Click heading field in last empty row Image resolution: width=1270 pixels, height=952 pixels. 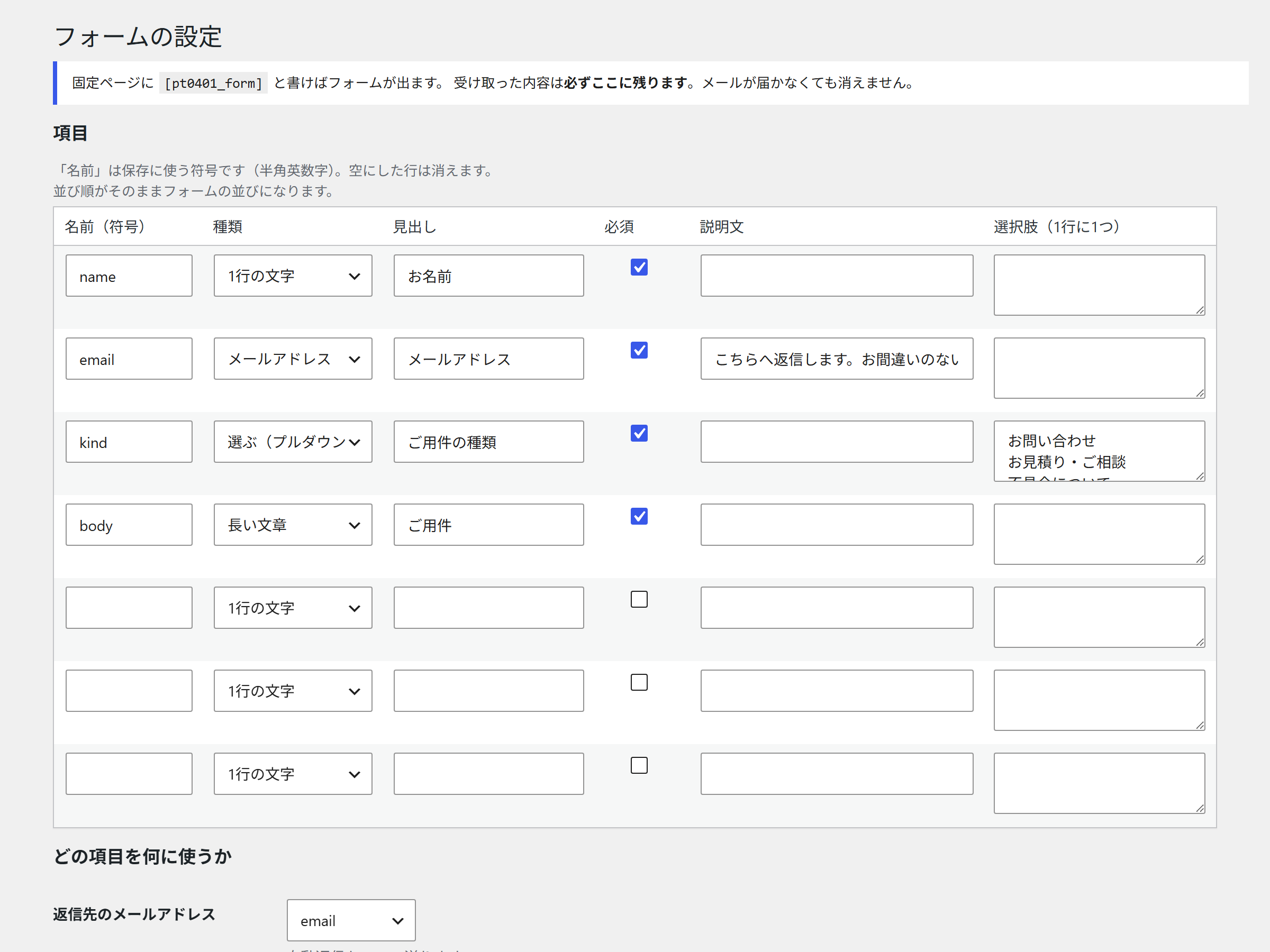[x=488, y=774]
